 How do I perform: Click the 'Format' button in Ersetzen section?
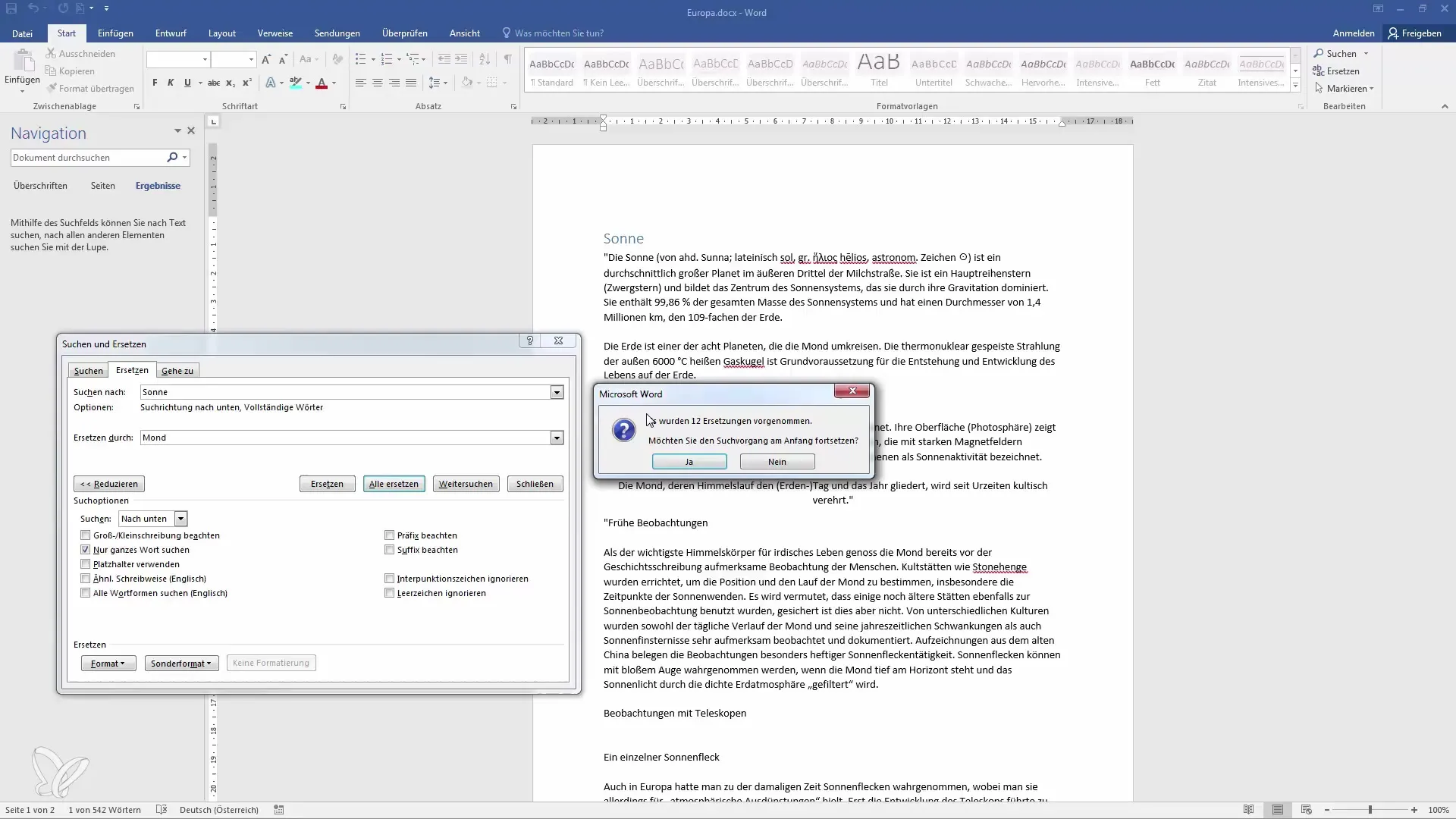coord(108,662)
